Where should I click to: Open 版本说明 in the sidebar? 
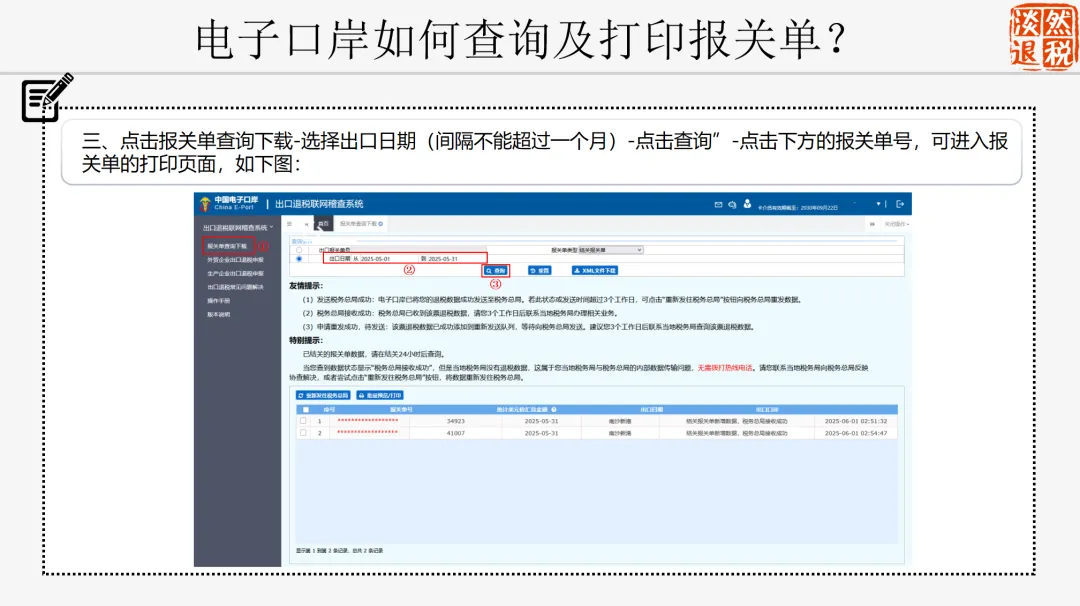point(219,315)
